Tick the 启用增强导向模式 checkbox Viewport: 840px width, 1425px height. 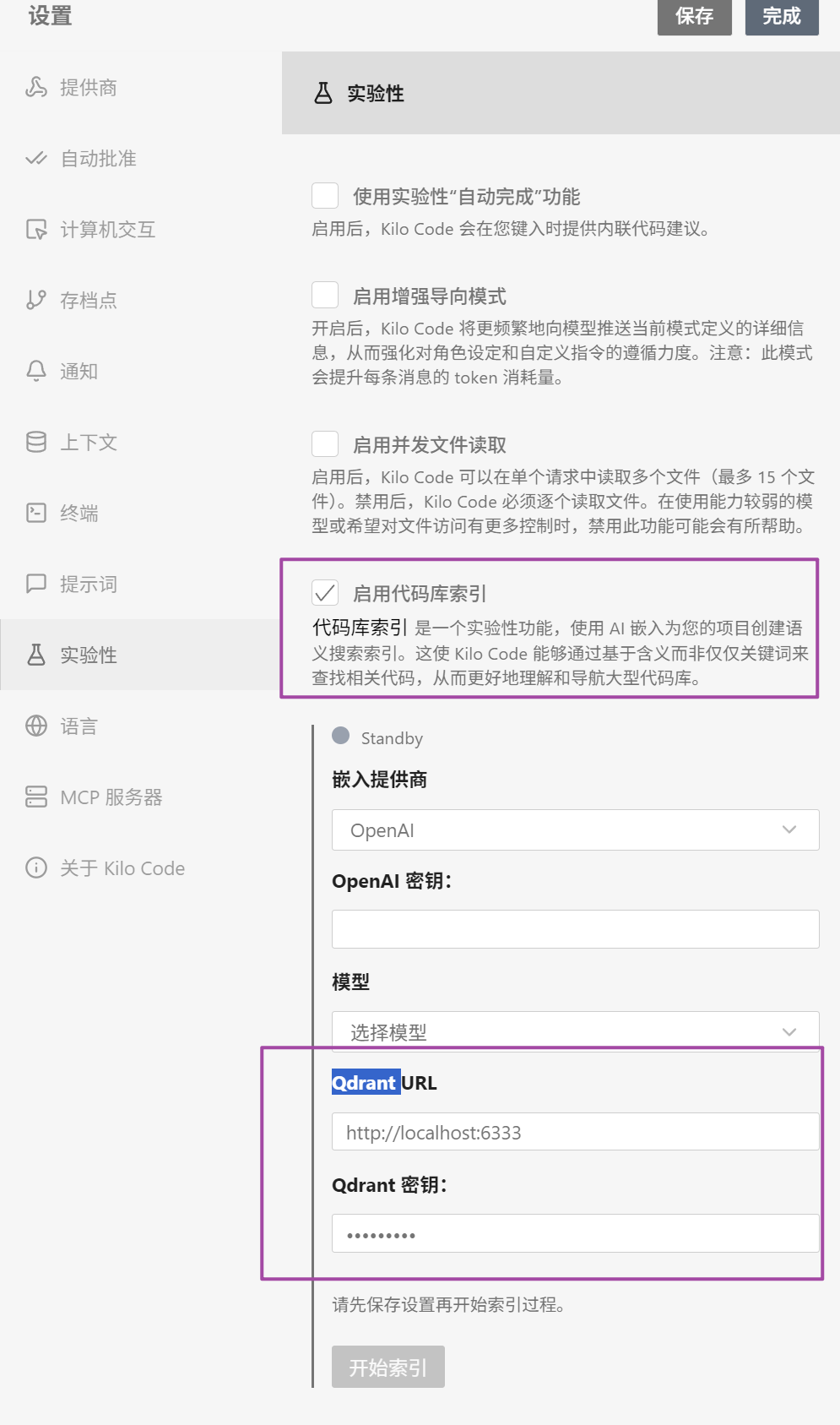pyautogui.click(x=325, y=296)
